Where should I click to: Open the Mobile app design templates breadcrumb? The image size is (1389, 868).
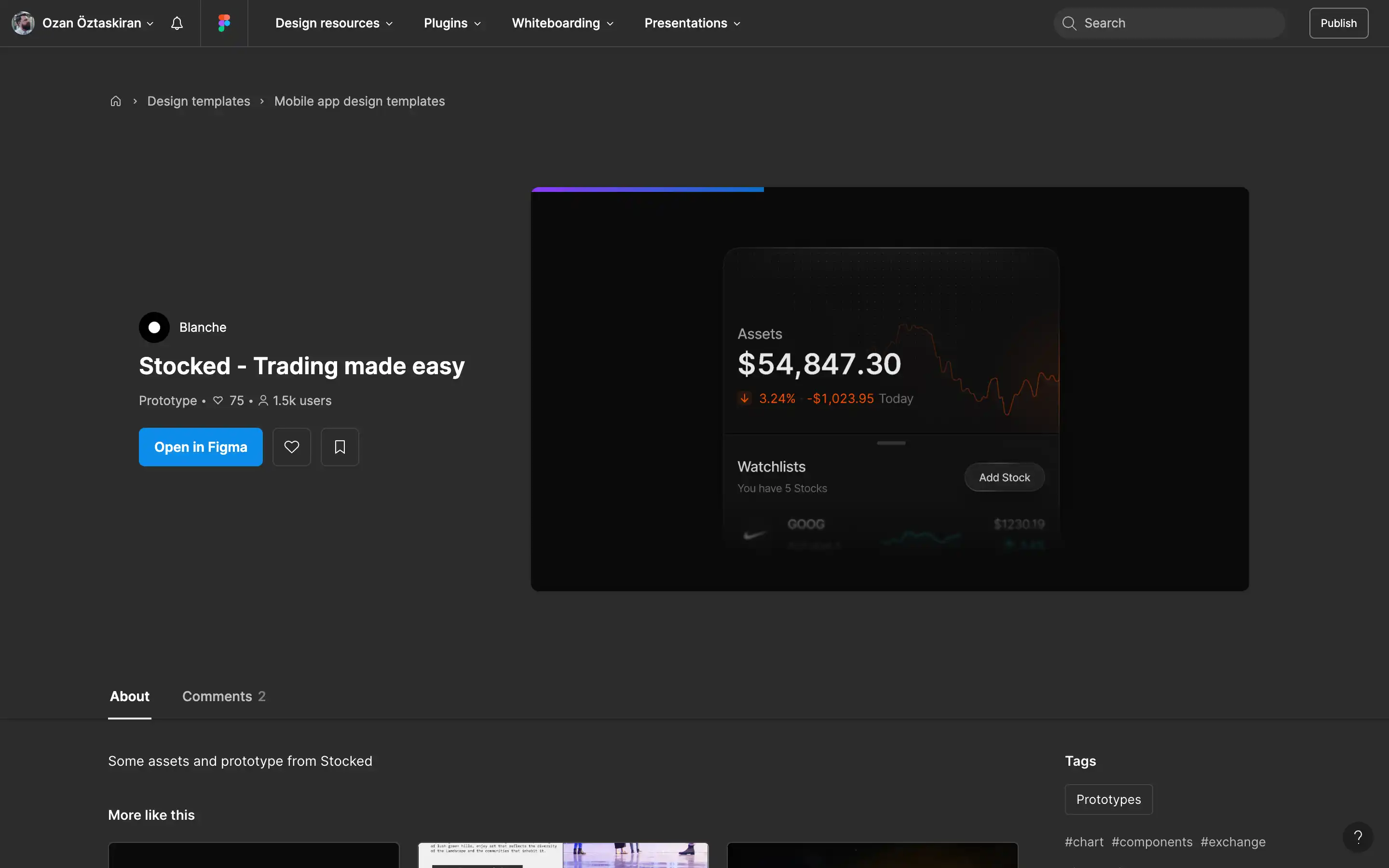coord(359,101)
